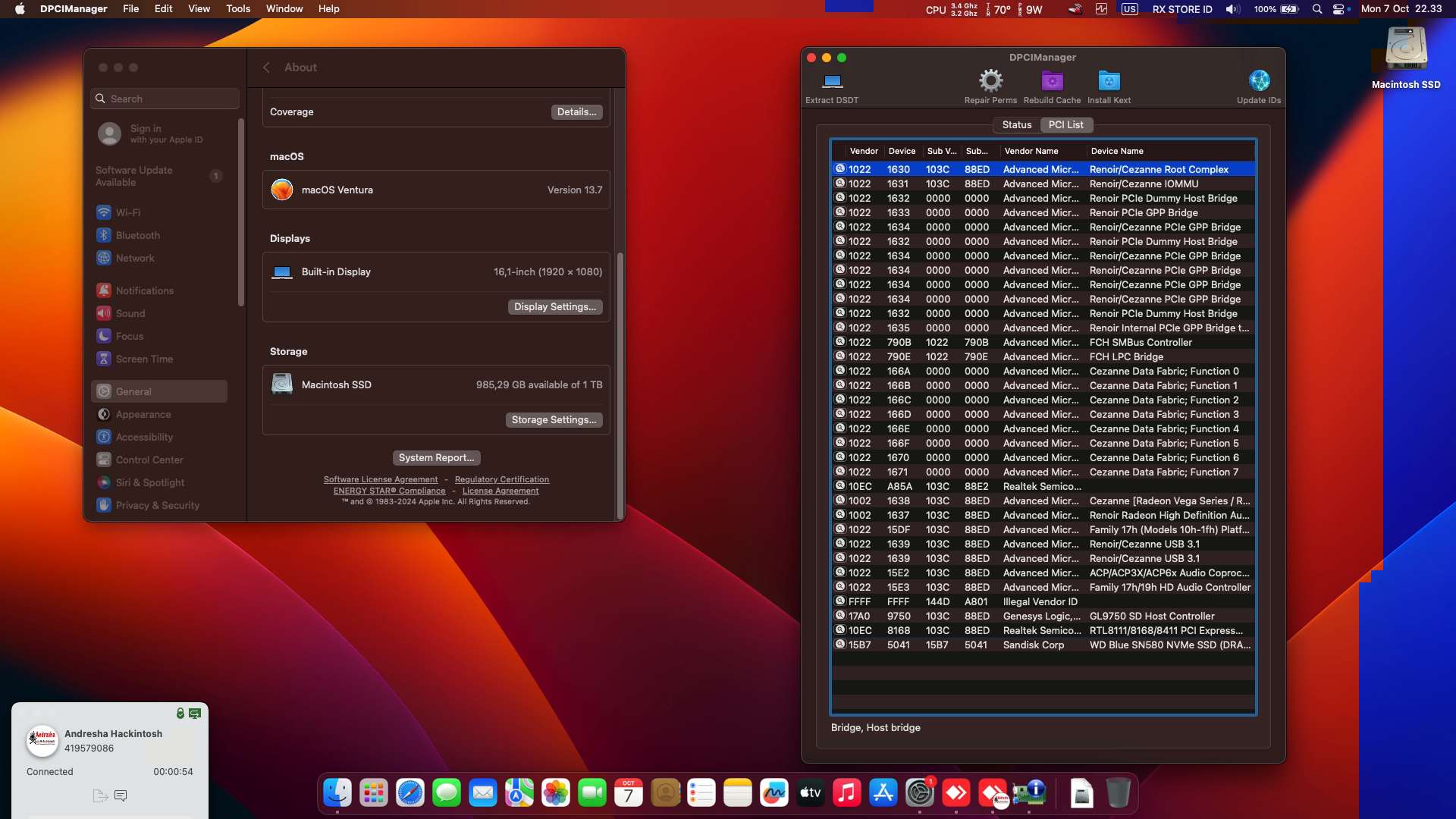The height and width of the screenshot is (819, 1456).
Task: Open the Regulatory Certification link
Action: pos(502,479)
